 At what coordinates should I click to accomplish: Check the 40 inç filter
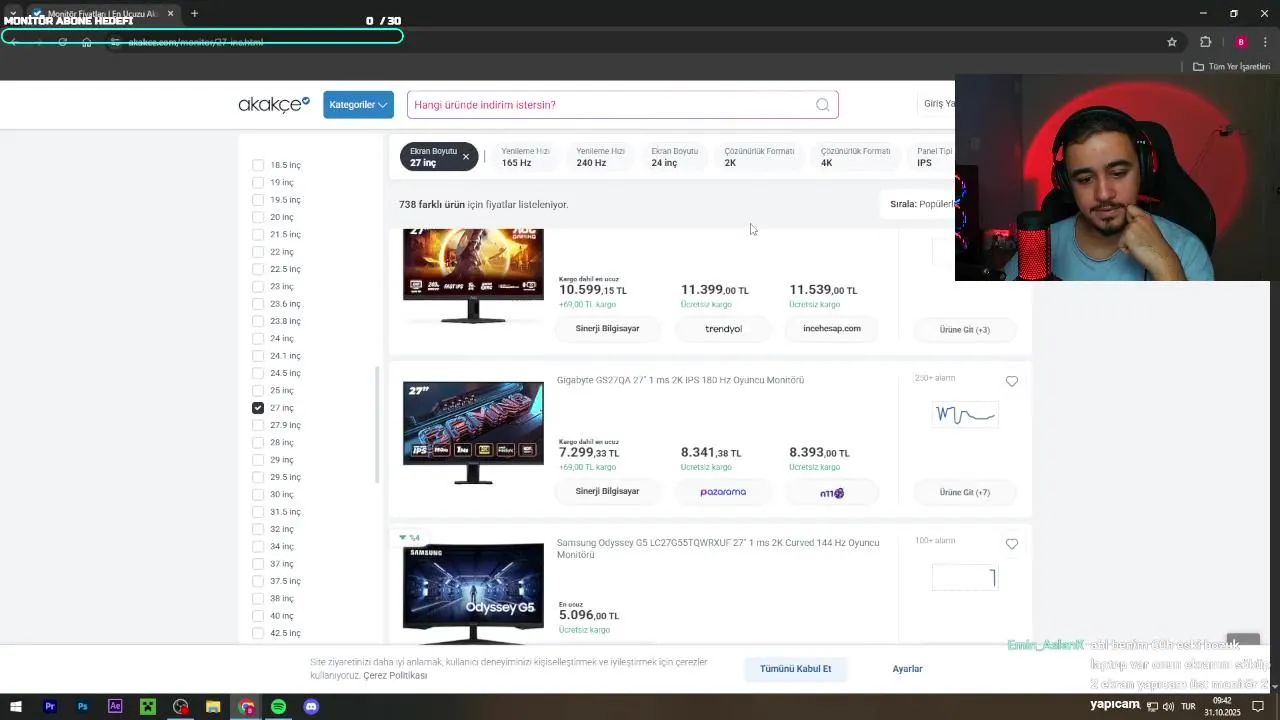tap(258, 616)
